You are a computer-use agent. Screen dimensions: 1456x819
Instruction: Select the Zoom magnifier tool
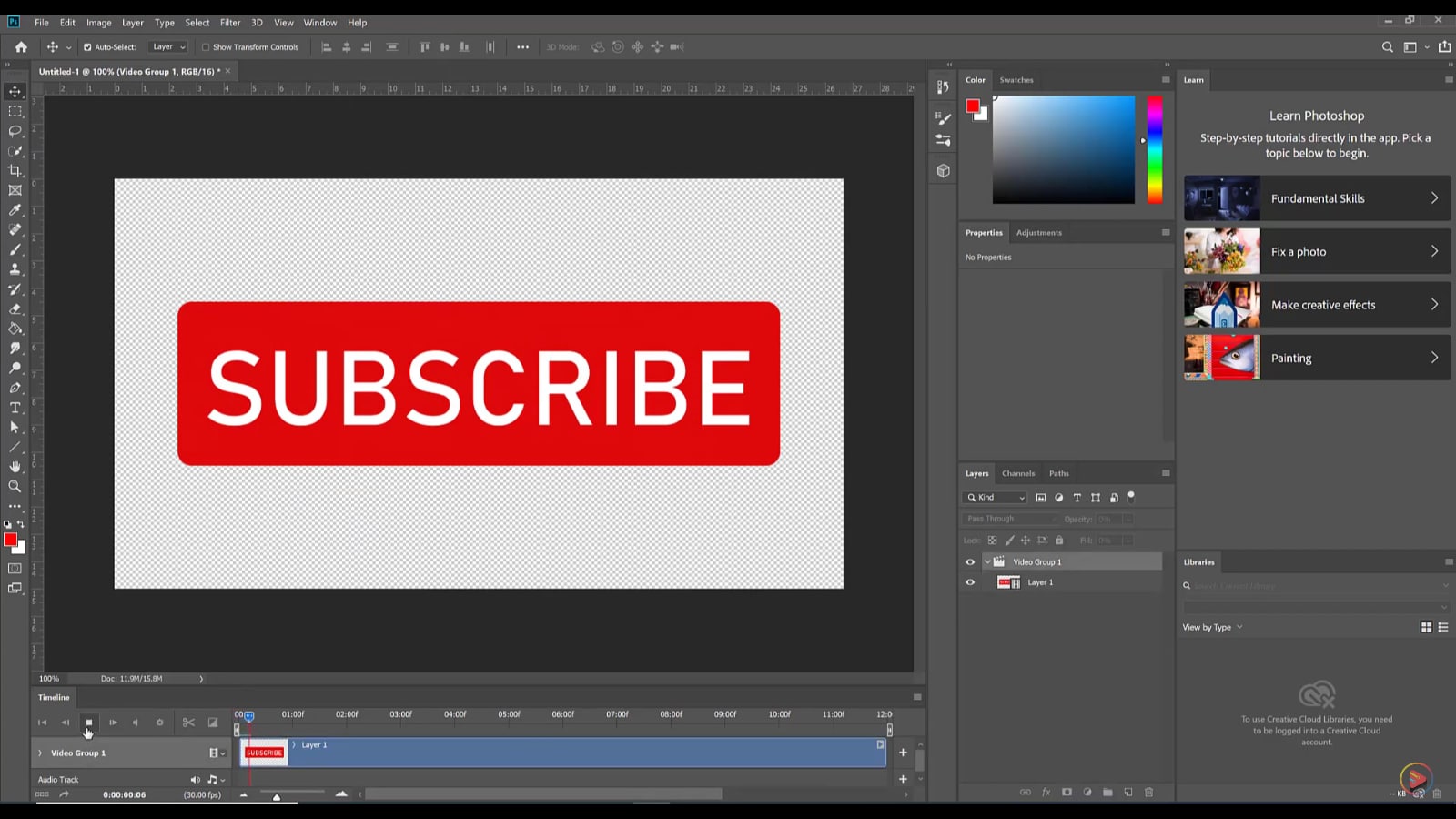tap(15, 487)
